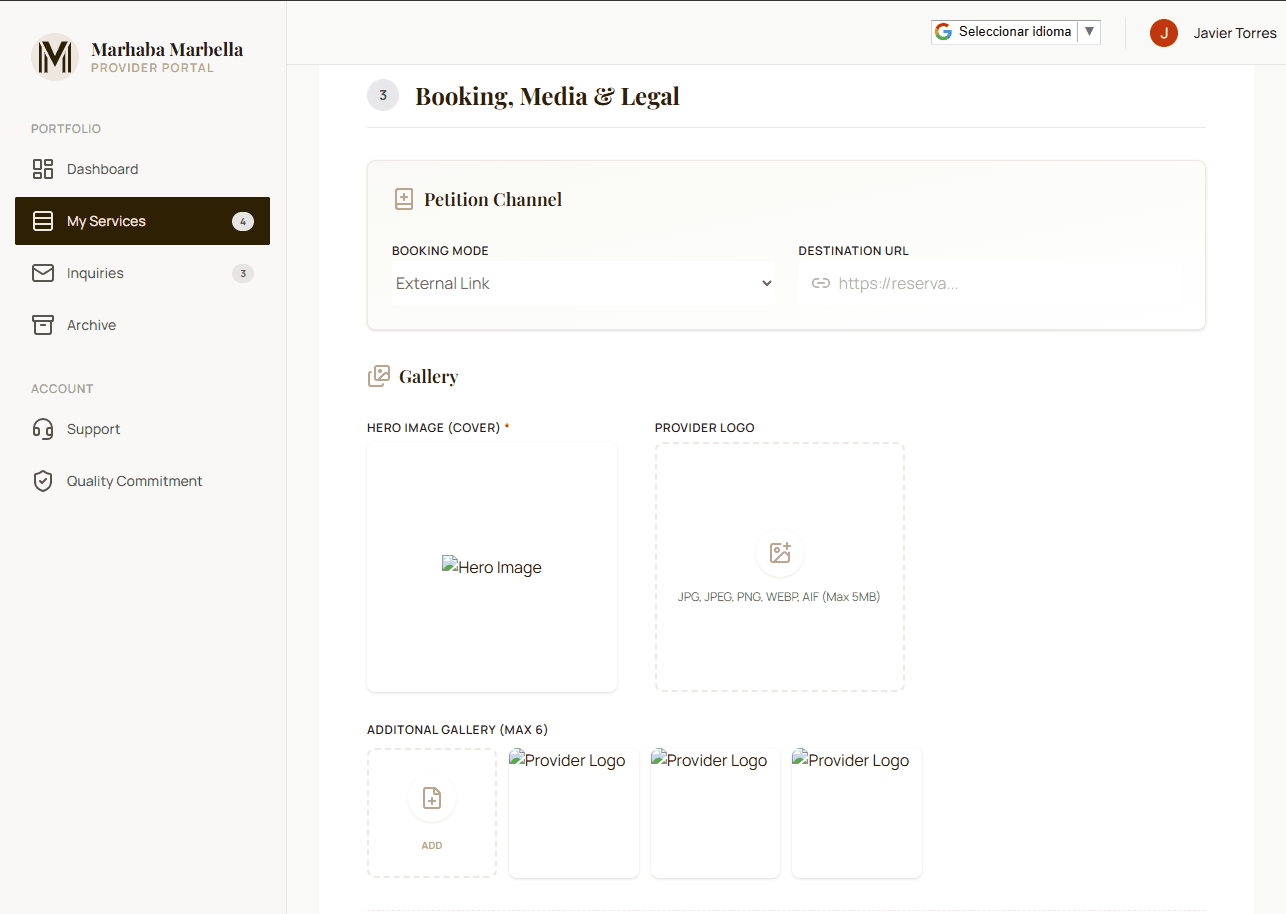
Task: Click the ADDITONAL GALLERY (MAX 6) label
Action: click(458, 730)
